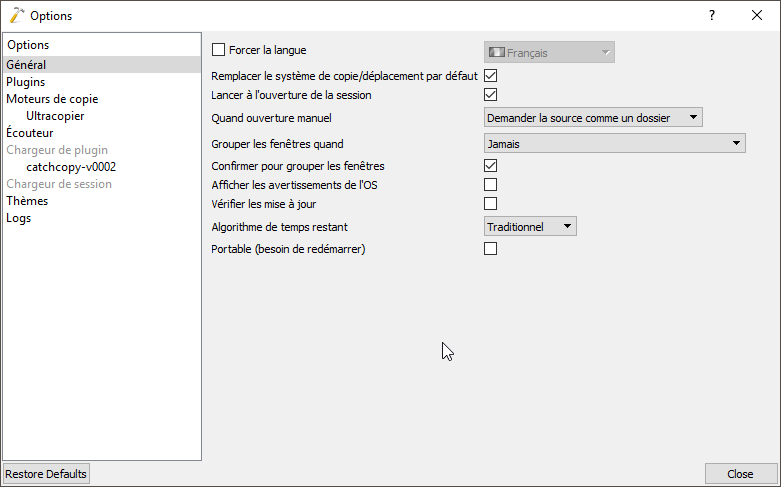Go to the Écouteur settings page
Image resolution: width=781 pixels, height=487 pixels.
[30, 133]
